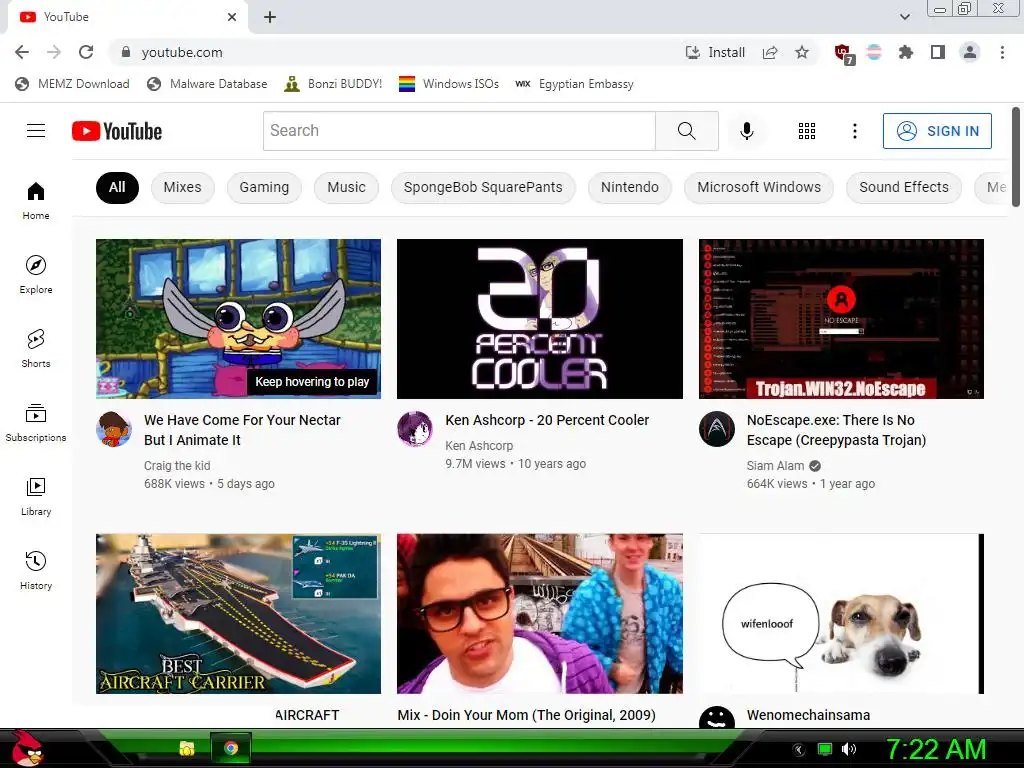Click the Chrome taskbar icon
Screen dimensions: 1024x768
pyautogui.click(x=231, y=748)
